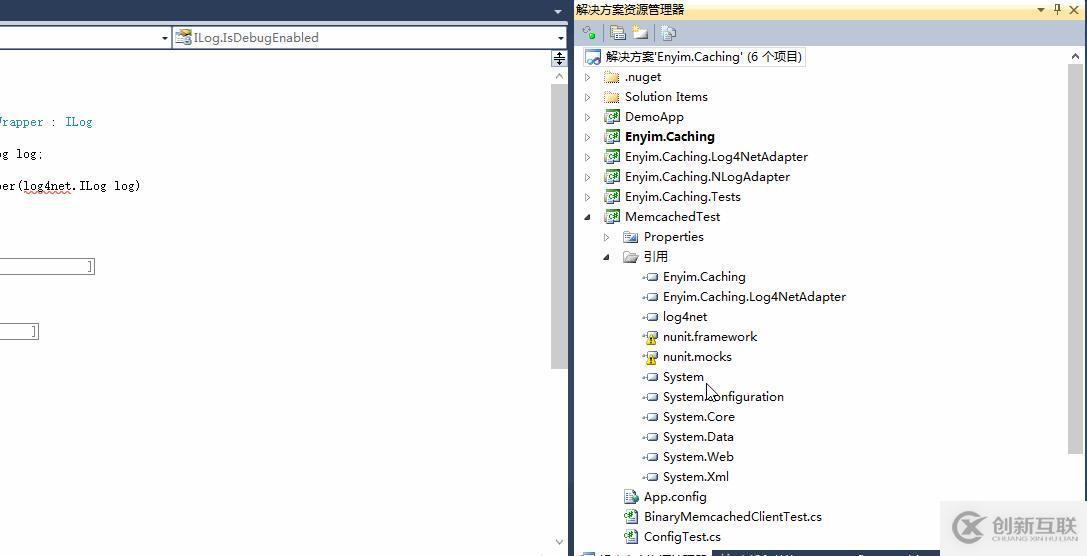Toggle auto-hide pin of Solution Explorer panel

click(1057, 9)
